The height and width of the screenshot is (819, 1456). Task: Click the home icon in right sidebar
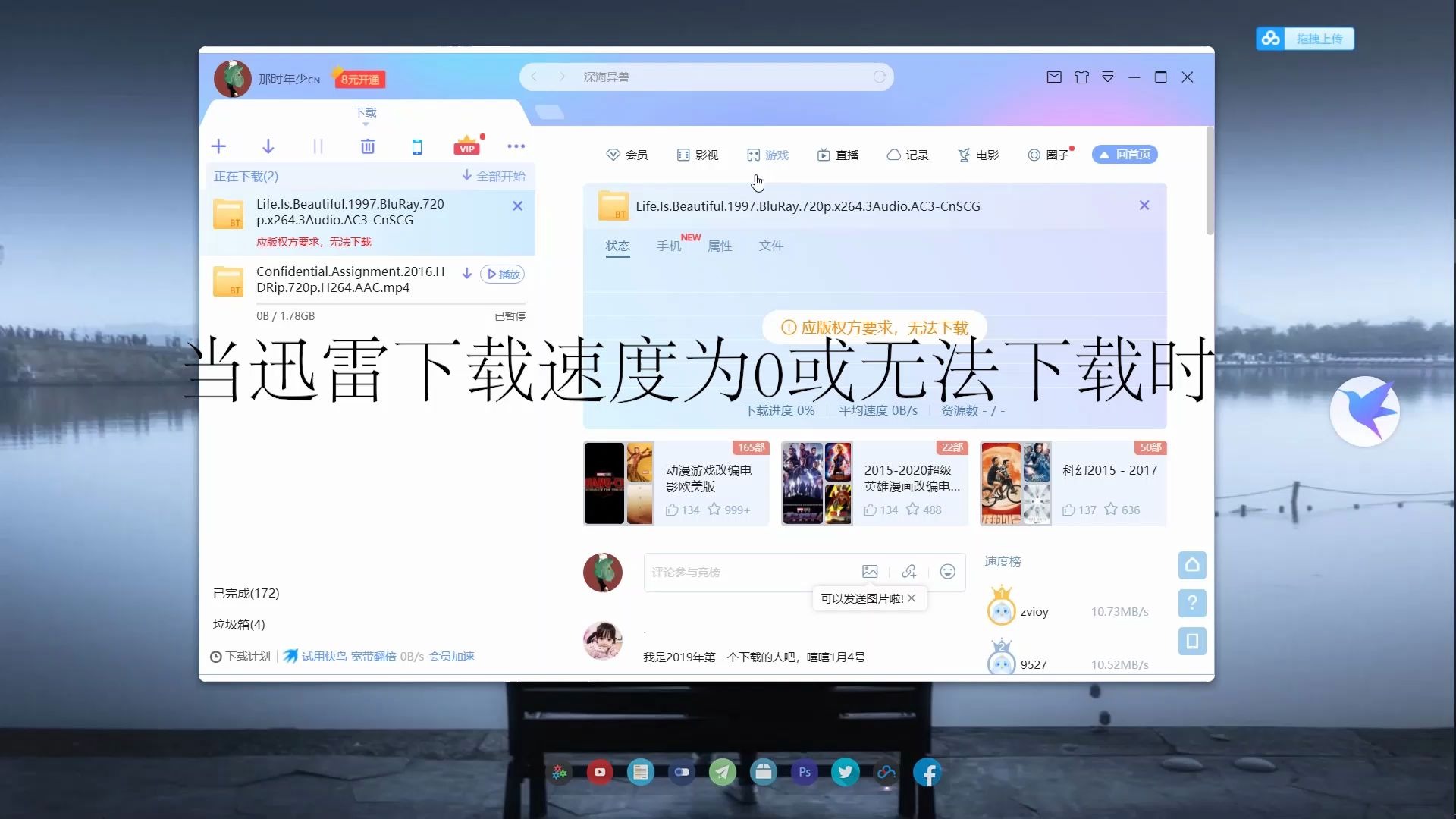tap(1192, 565)
